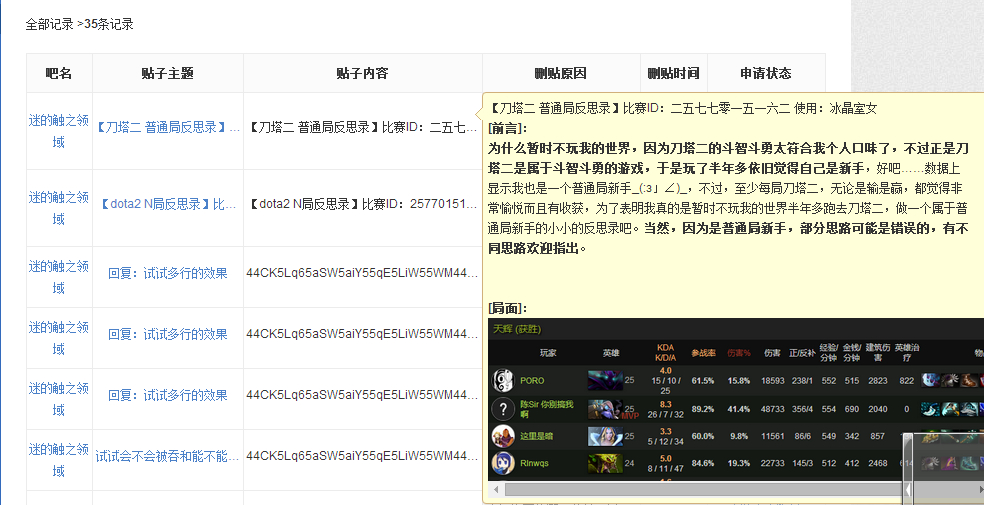Click the third item icon in 陈Sir's row
Image resolution: width=984 pixels, height=505 pixels.
[x=970, y=409]
